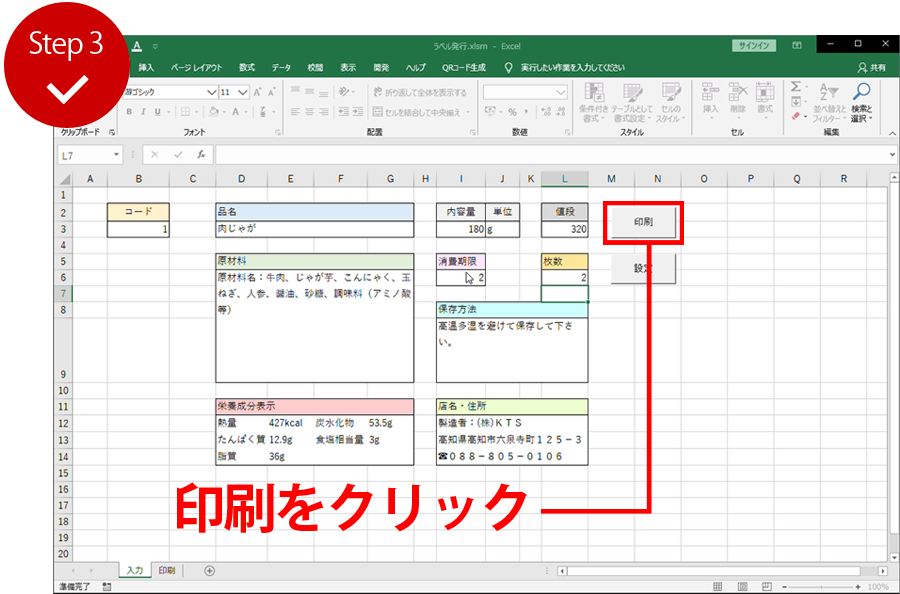
Task: Select column header L
Action: (565, 178)
